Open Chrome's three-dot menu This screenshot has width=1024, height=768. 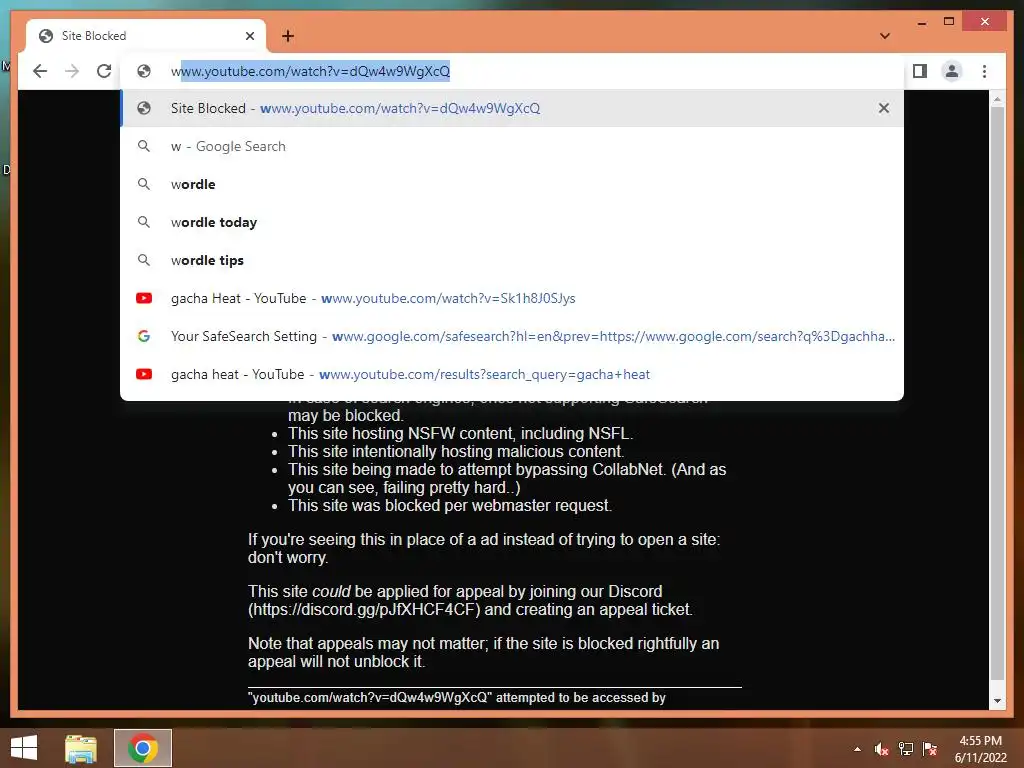pos(984,71)
